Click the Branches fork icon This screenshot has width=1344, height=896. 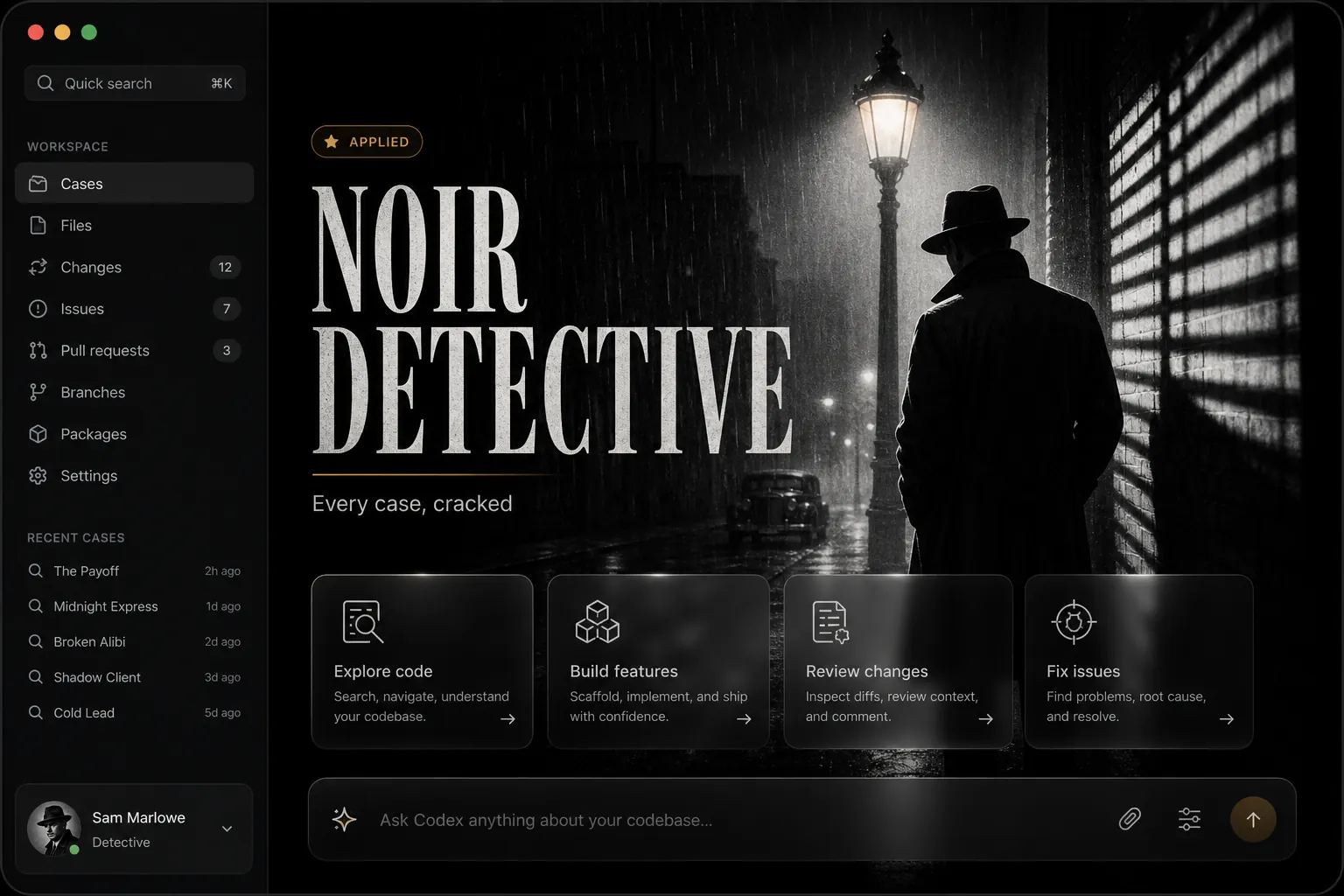point(38,393)
